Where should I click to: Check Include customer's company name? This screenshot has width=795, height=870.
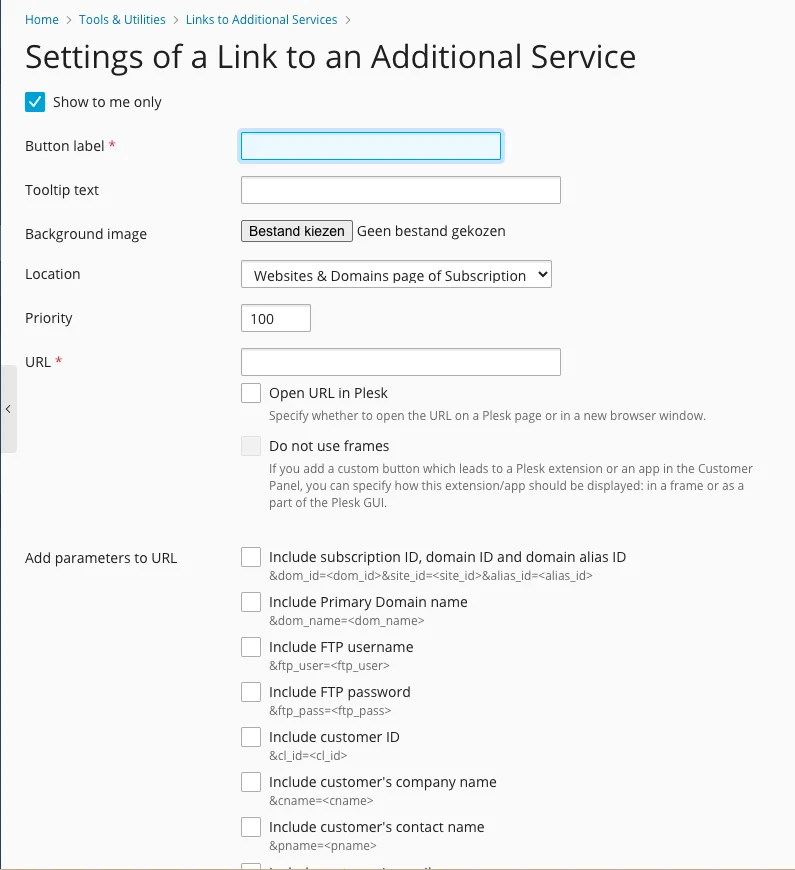[x=250, y=782]
